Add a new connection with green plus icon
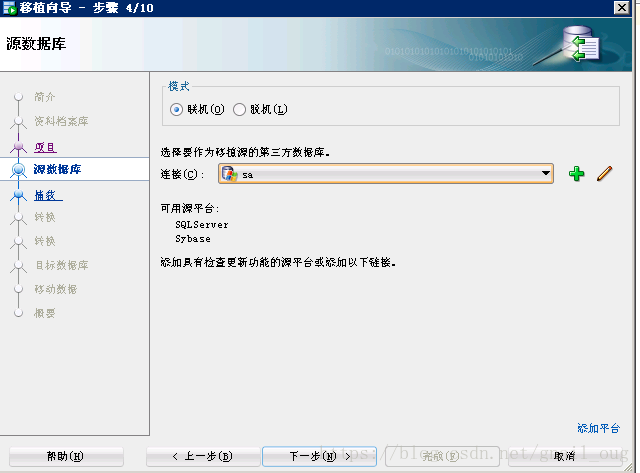Screen dimensions: 640x473 tap(576, 174)
